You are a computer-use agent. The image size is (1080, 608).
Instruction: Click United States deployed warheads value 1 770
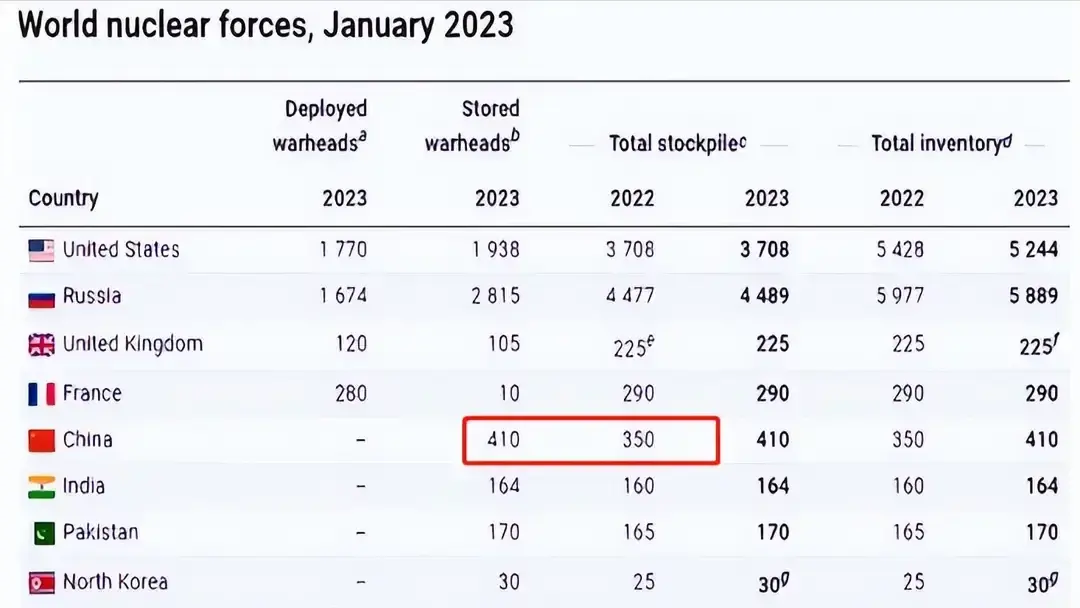pyautogui.click(x=344, y=249)
